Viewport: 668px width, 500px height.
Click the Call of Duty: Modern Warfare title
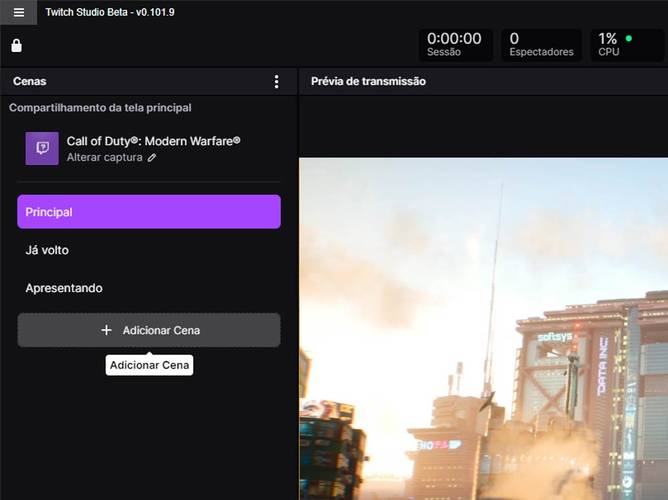pos(153,141)
